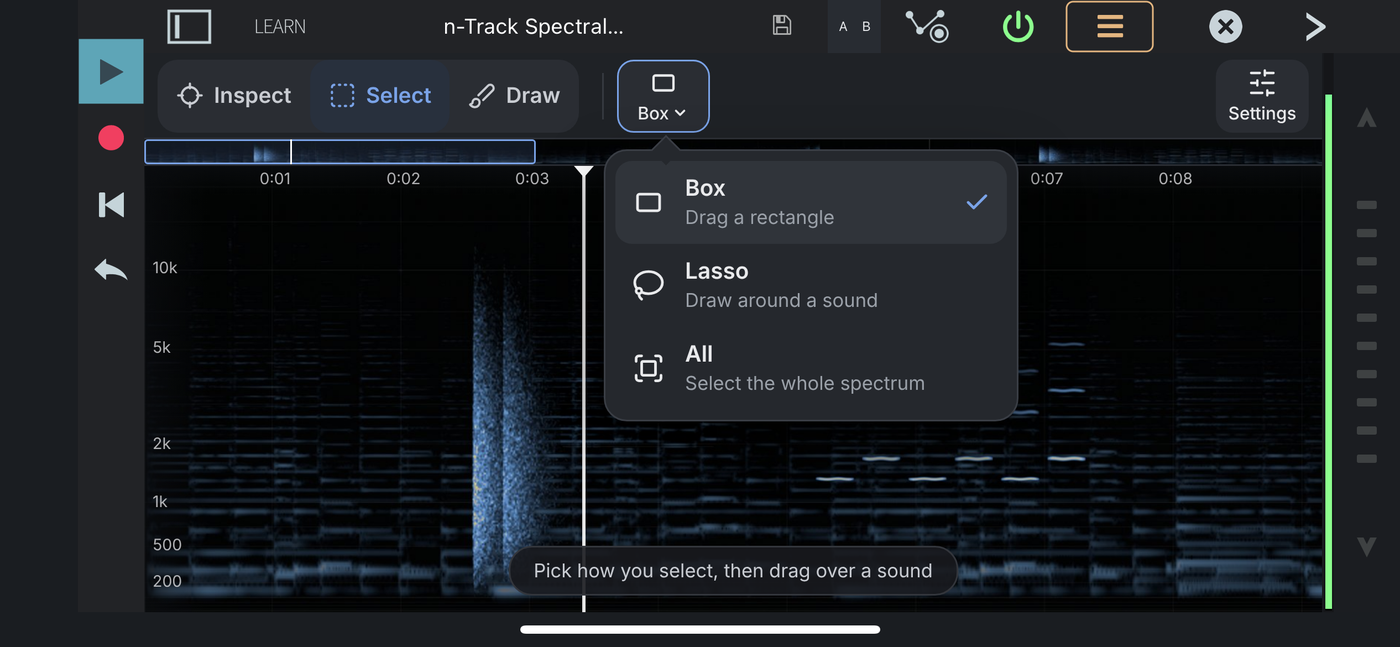Image resolution: width=1400 pixels, height=647 pixels.
Task: Click the vertical zoom tick slider
Action: [x=1366, y=332]
